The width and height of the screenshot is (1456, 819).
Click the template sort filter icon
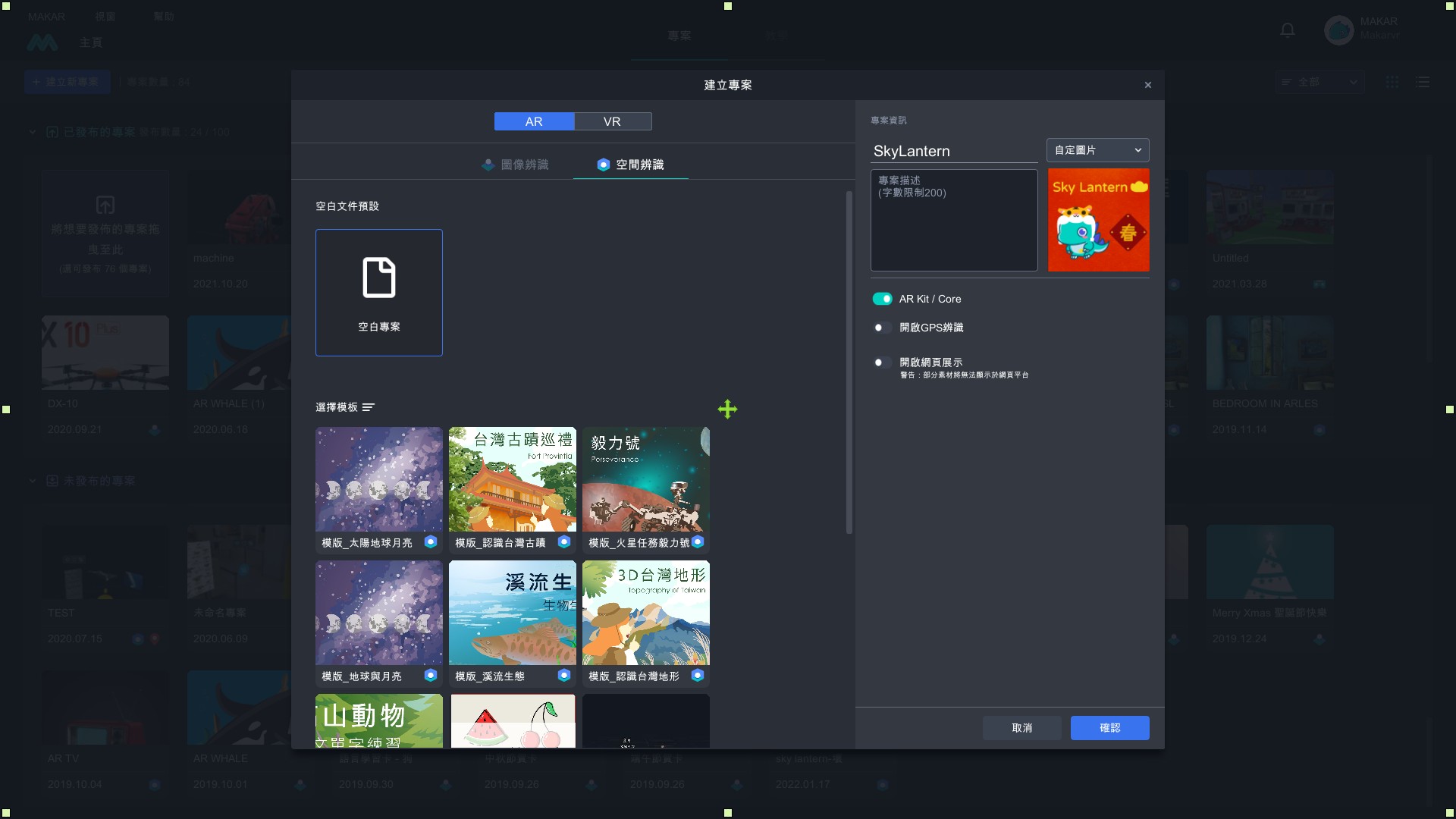point(369,407)
